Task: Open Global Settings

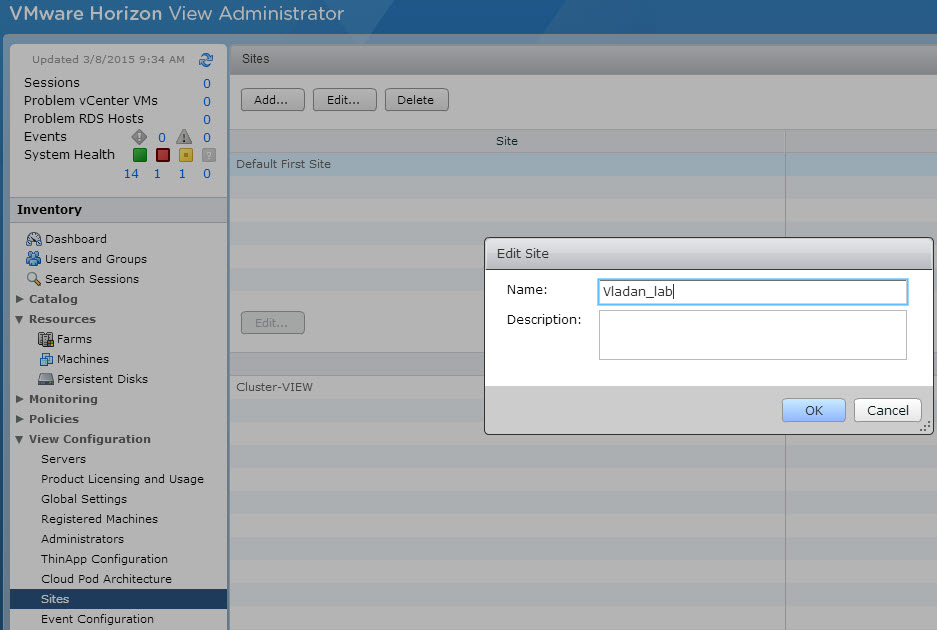Action: click(x=84, y=499)
